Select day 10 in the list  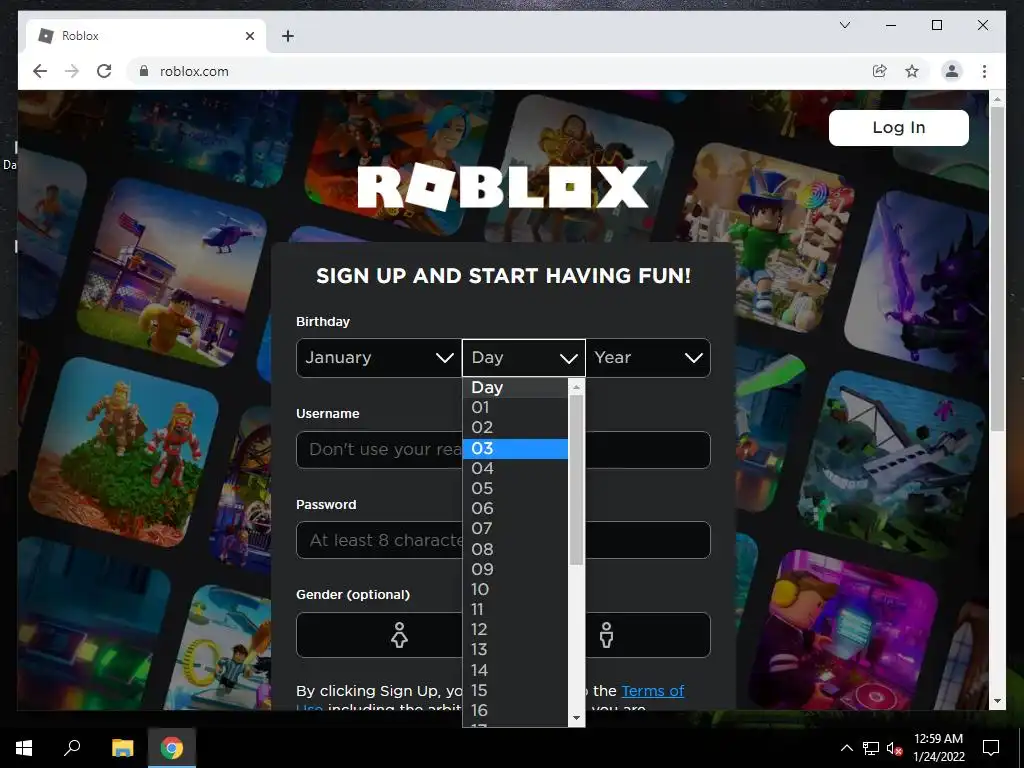click(516, 590)
